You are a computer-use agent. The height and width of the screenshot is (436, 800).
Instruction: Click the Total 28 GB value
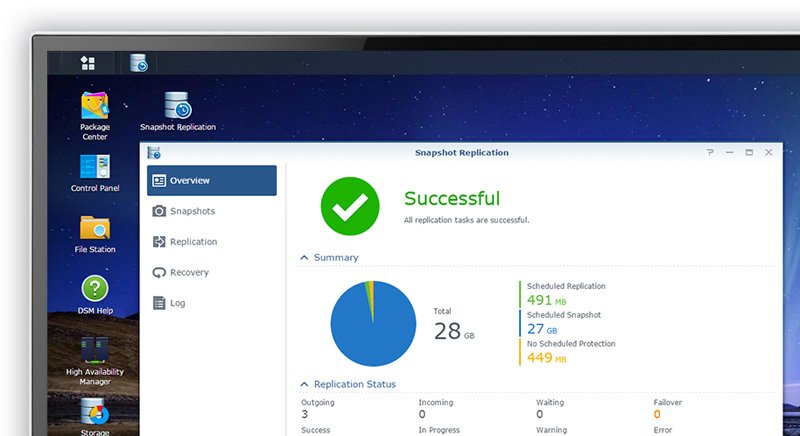pyautogui.click(x=454, y=331)
